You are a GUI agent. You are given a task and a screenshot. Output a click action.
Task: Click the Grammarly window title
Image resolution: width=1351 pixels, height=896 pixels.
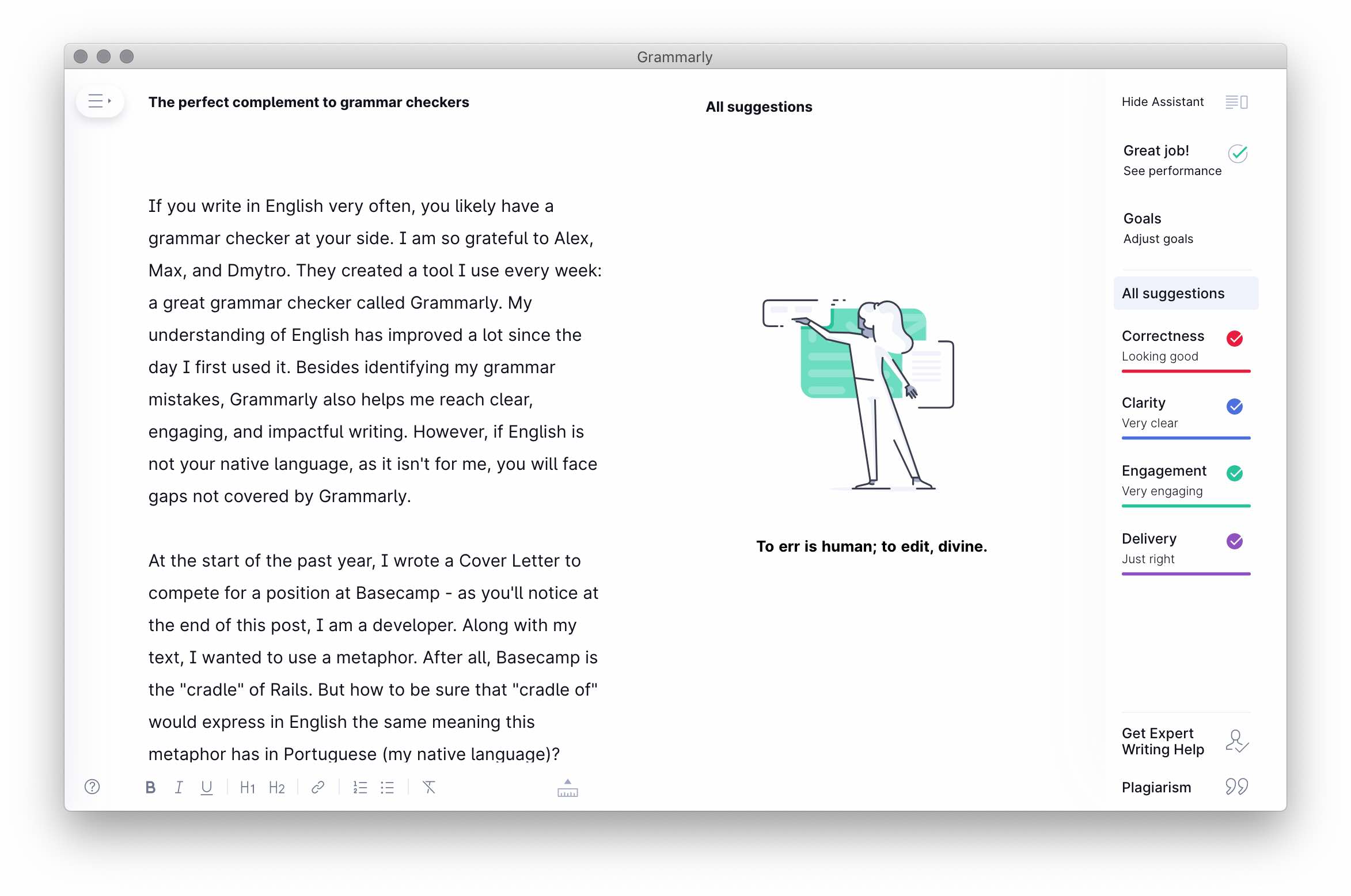(x=674, y=57)
